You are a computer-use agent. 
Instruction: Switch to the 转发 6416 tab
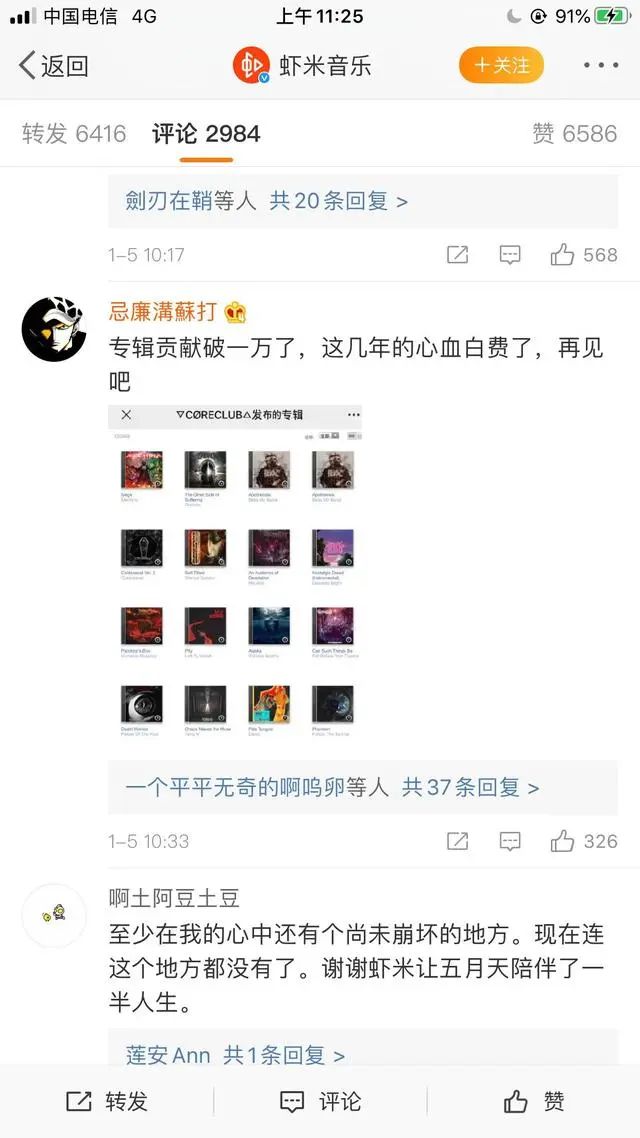click(74, 134)
